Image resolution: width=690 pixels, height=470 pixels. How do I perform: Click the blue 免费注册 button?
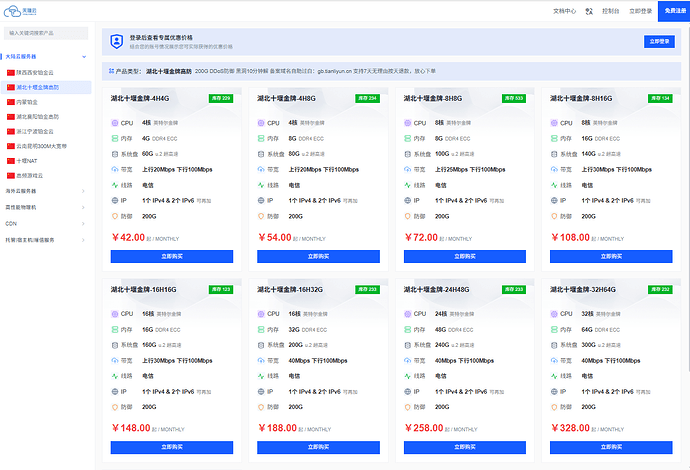[674, 11]
